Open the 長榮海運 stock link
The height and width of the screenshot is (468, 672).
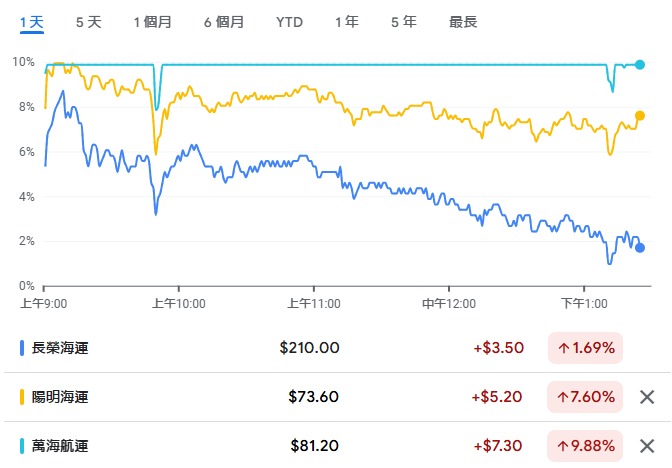(61, 348)
